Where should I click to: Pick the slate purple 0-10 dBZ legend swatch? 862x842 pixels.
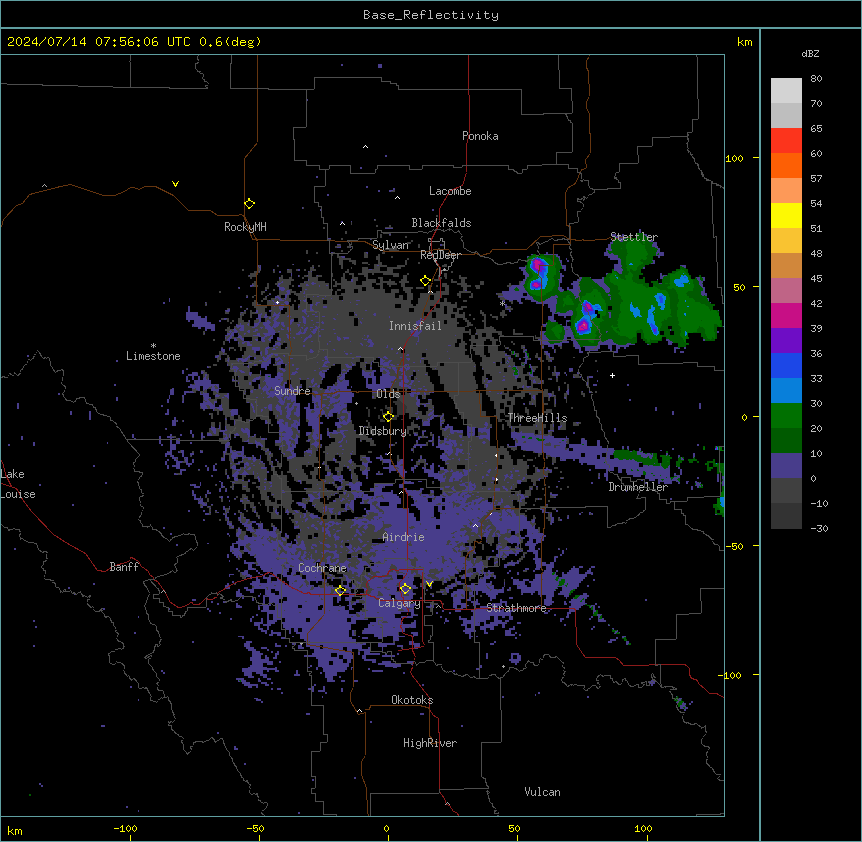coord(786,466)
